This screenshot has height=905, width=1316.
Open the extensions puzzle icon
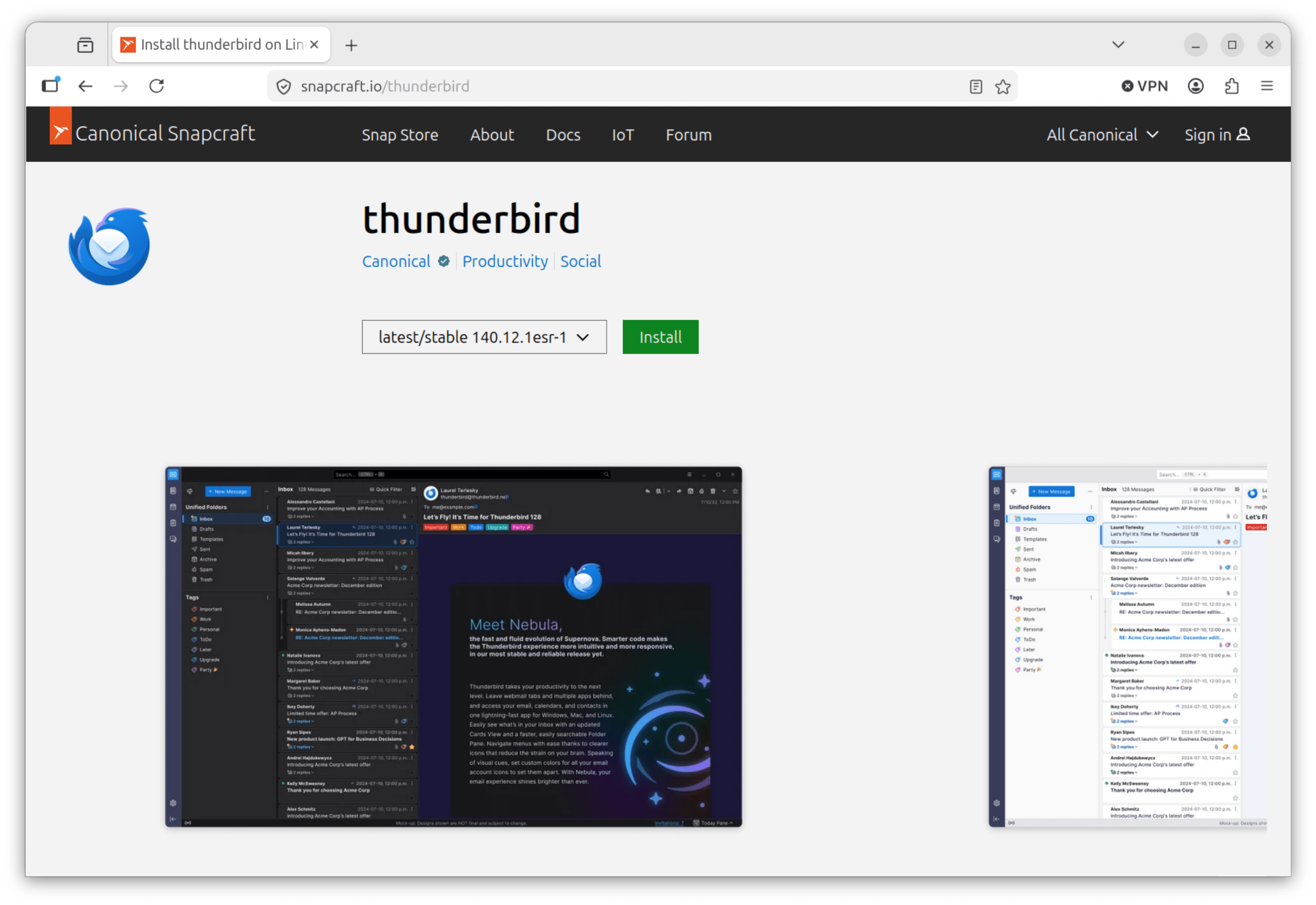pos(1232,86)
